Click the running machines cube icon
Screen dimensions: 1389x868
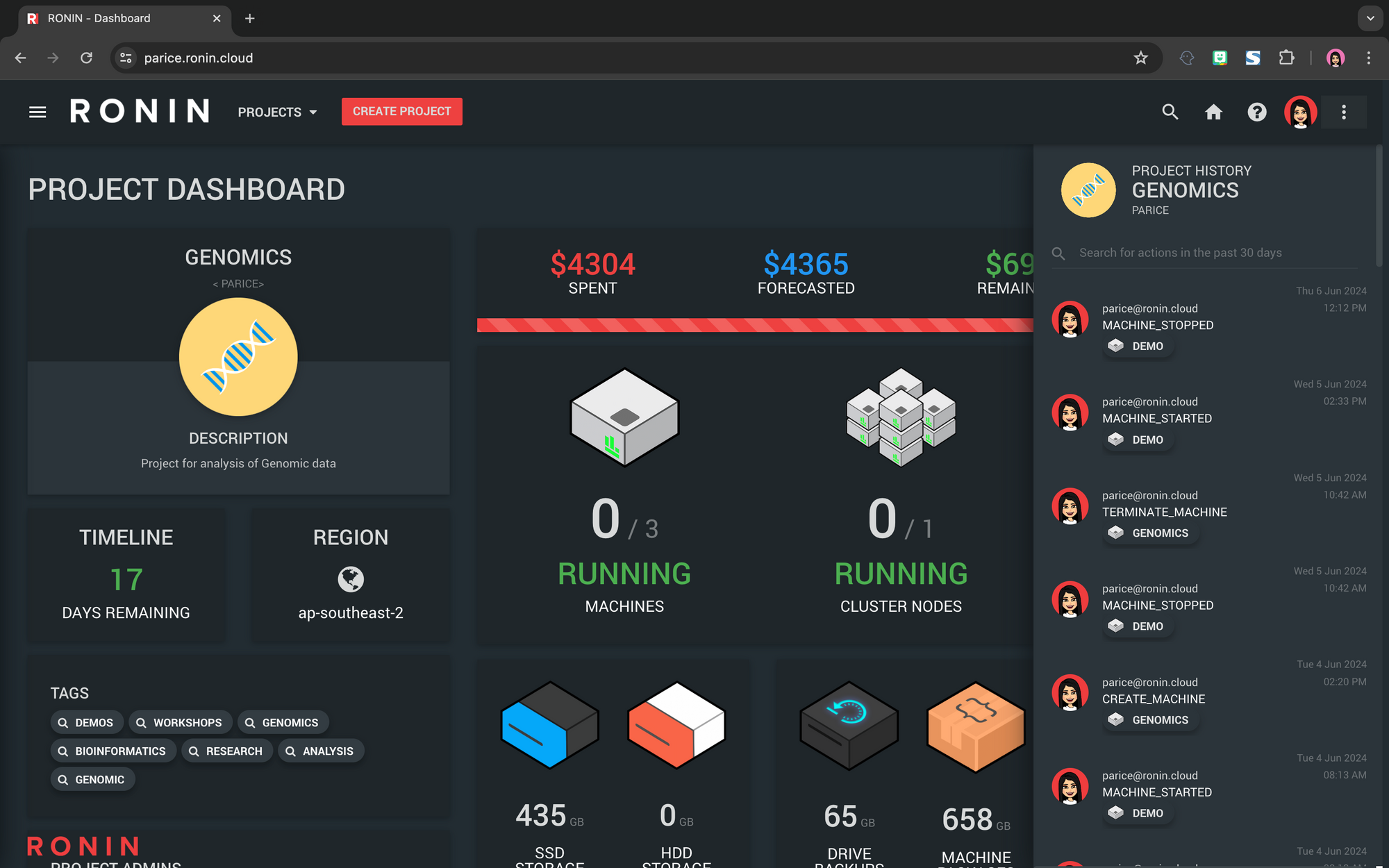(624, 417)
